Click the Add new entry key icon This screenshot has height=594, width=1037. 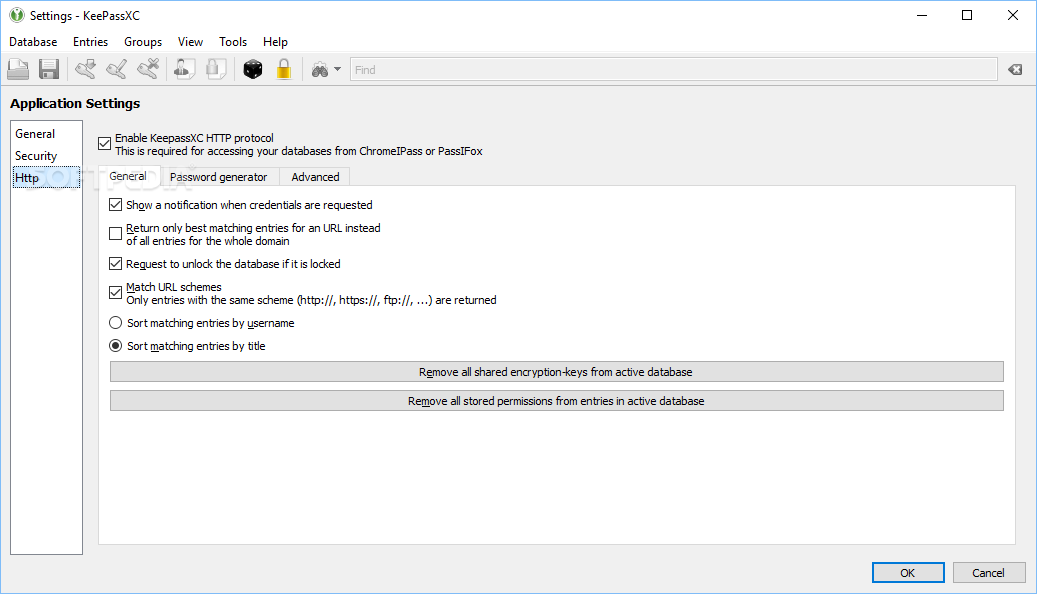click(x=85, y=69)
